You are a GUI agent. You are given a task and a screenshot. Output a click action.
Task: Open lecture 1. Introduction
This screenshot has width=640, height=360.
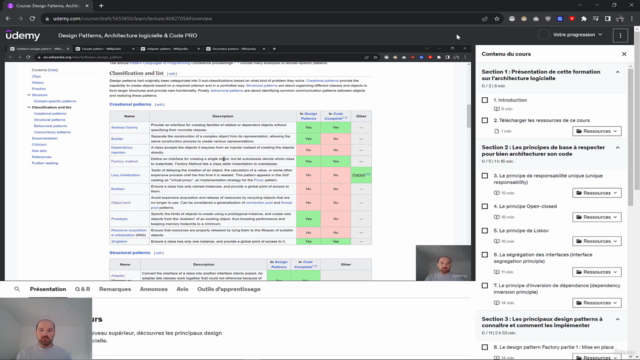[x=510, y=100]
